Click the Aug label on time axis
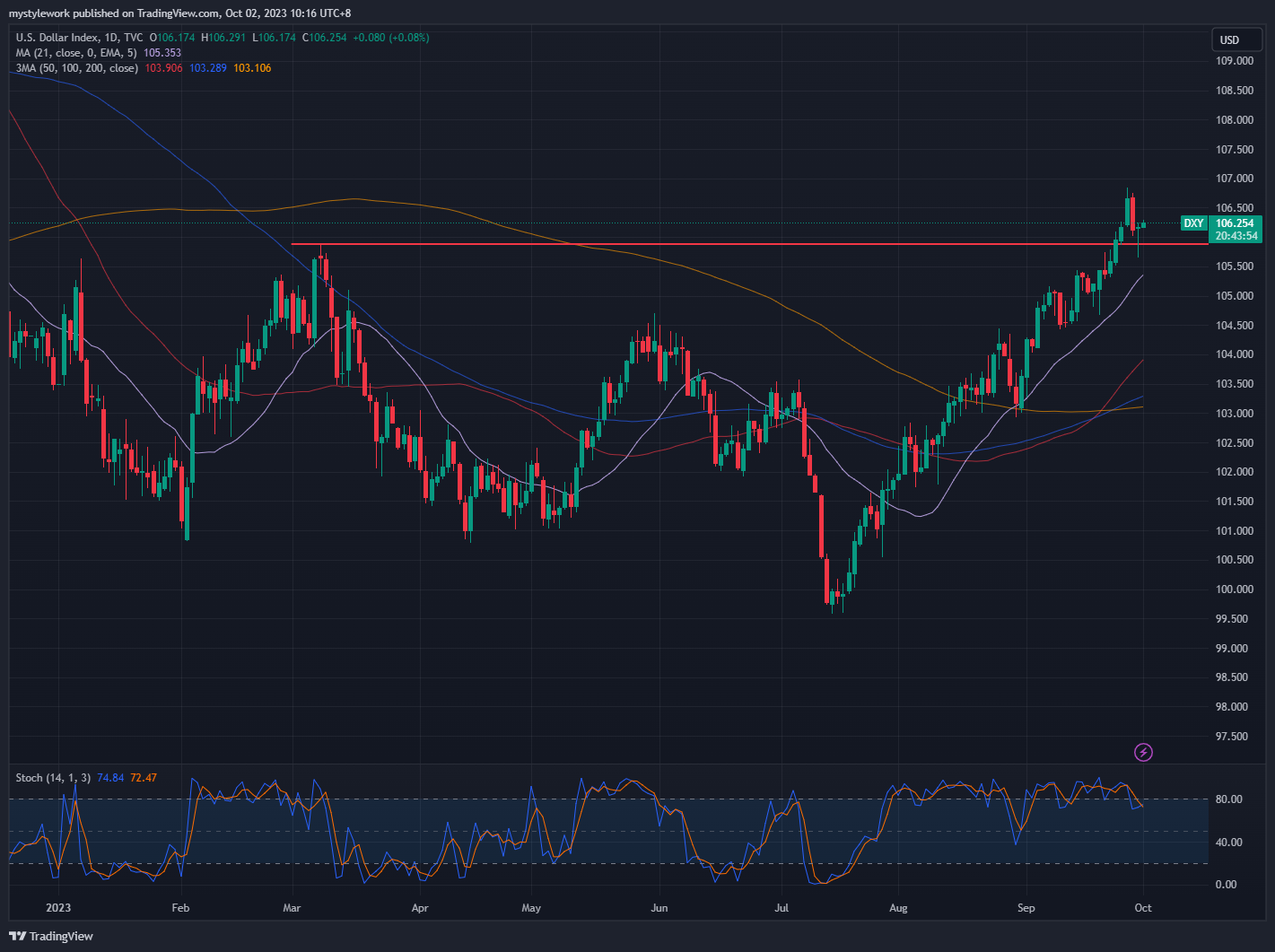The image size is (1275, 952). pyautogui.click(x=898, y=908)
